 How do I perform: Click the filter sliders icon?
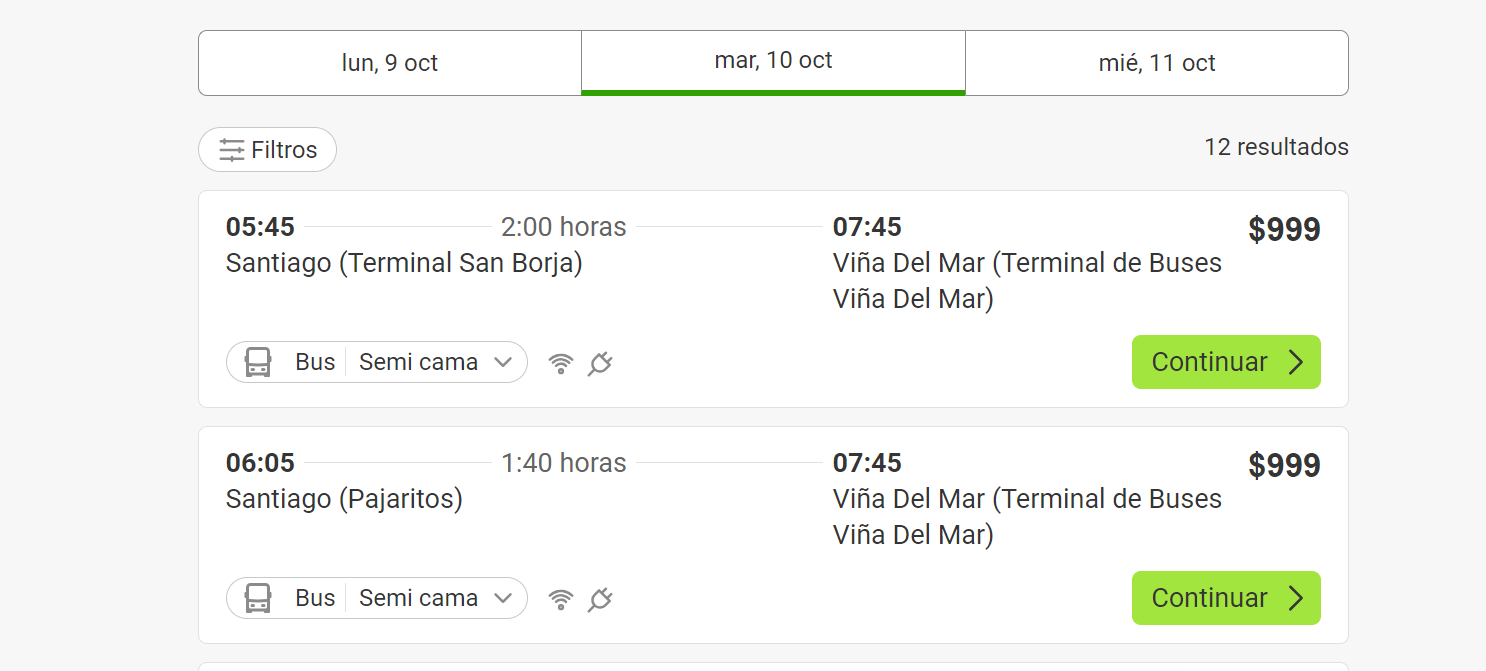232,150
